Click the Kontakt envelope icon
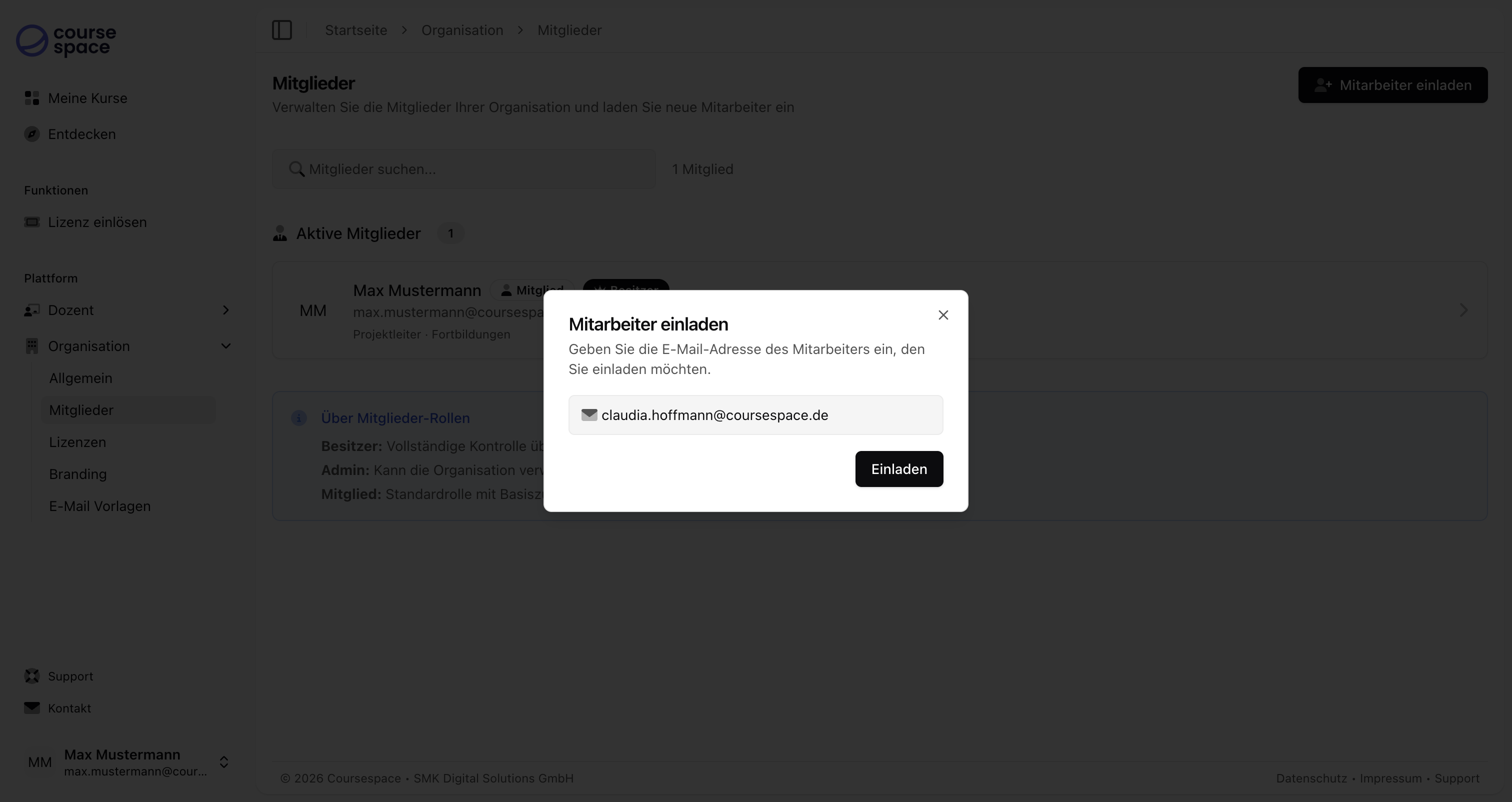The image size is (1512, 802). (x=31, y=708)
